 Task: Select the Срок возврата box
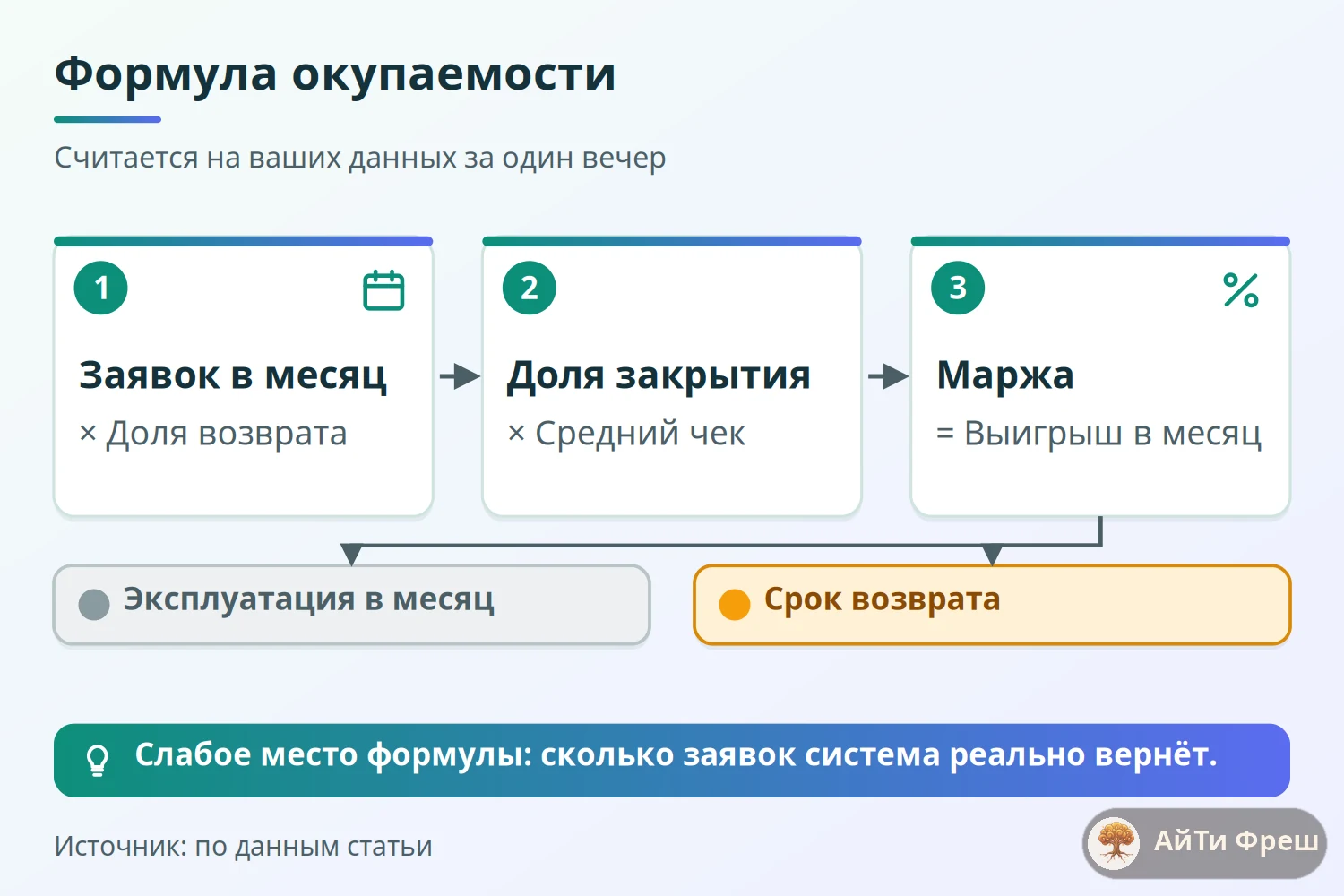coord(992,605)
